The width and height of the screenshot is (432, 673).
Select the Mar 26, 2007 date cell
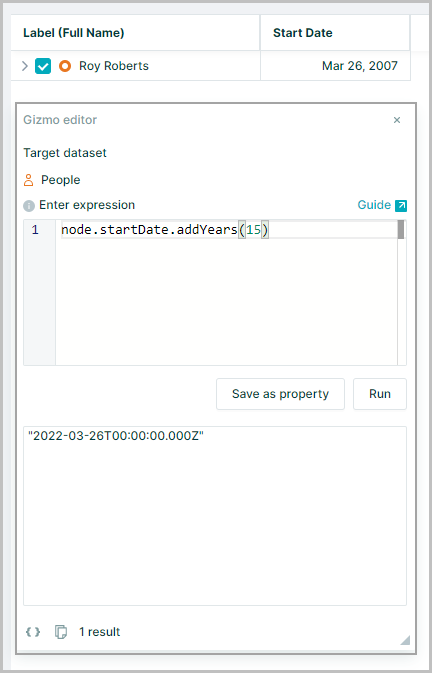[335, 66]
